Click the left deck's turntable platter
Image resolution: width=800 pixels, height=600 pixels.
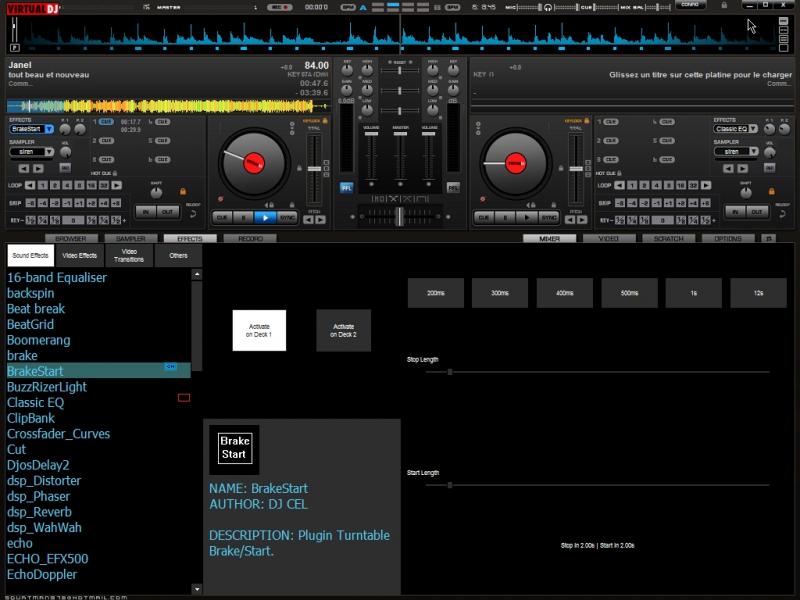pos(252,162)
